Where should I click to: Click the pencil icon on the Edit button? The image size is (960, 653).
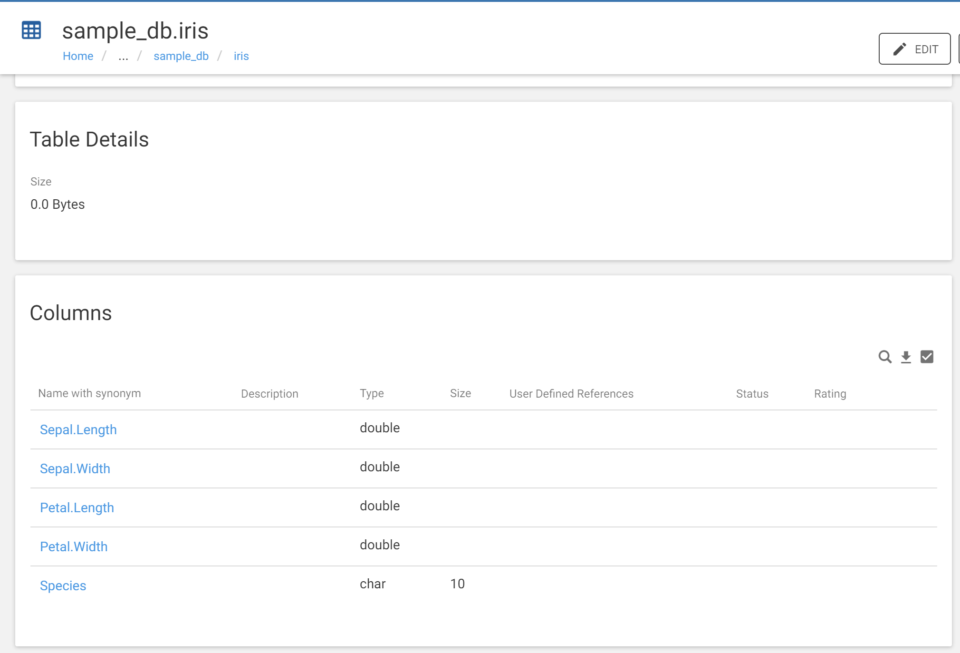click(x=899, y=50)
